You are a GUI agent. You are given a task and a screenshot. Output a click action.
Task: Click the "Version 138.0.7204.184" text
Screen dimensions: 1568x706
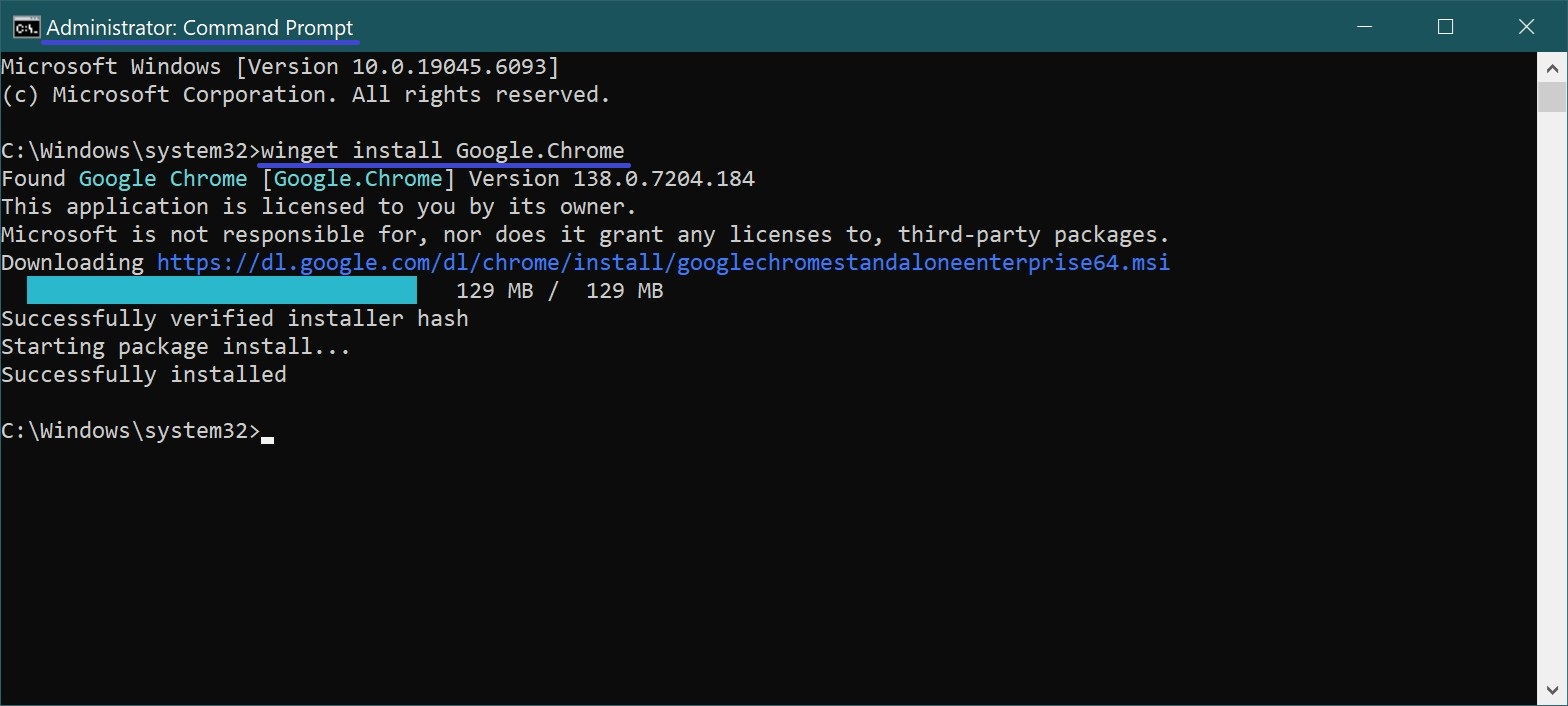(x=612, y=179)
